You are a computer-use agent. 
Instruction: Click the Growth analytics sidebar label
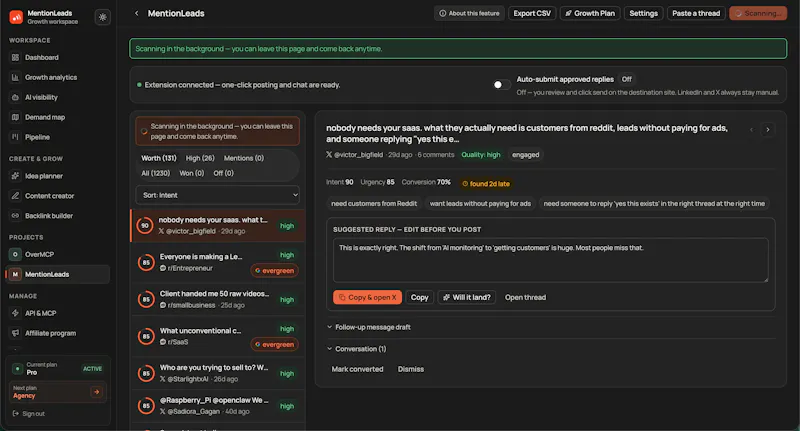coord(51,78)
